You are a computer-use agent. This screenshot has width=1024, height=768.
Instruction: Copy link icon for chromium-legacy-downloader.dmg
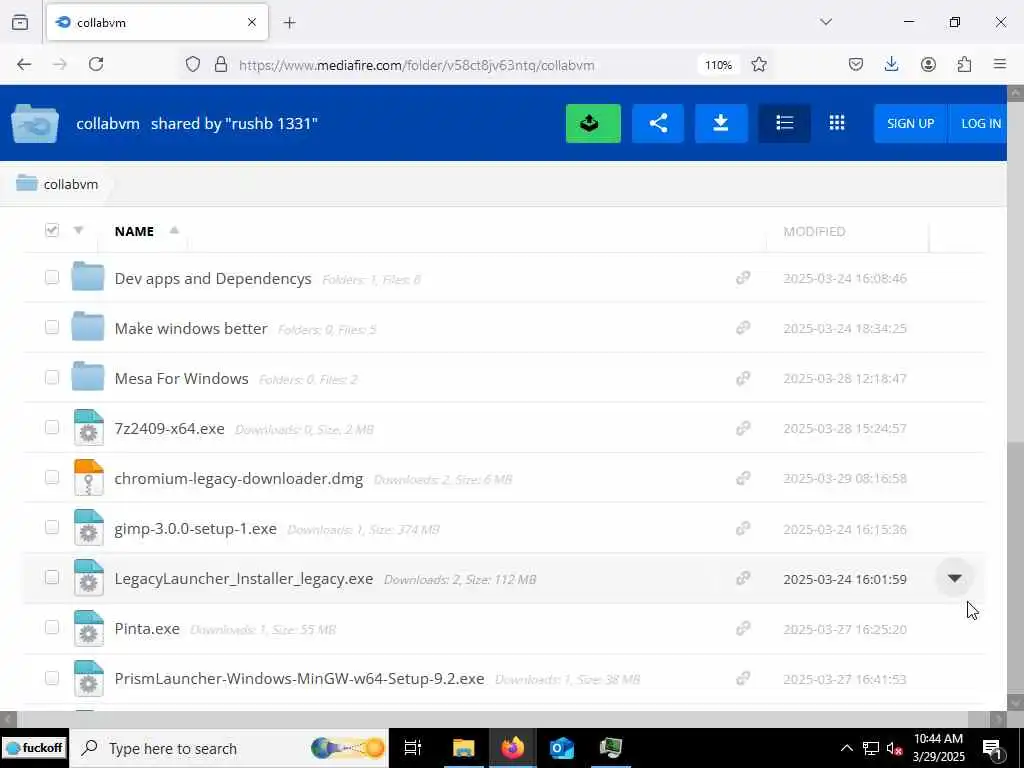click(x=743, y=478)
